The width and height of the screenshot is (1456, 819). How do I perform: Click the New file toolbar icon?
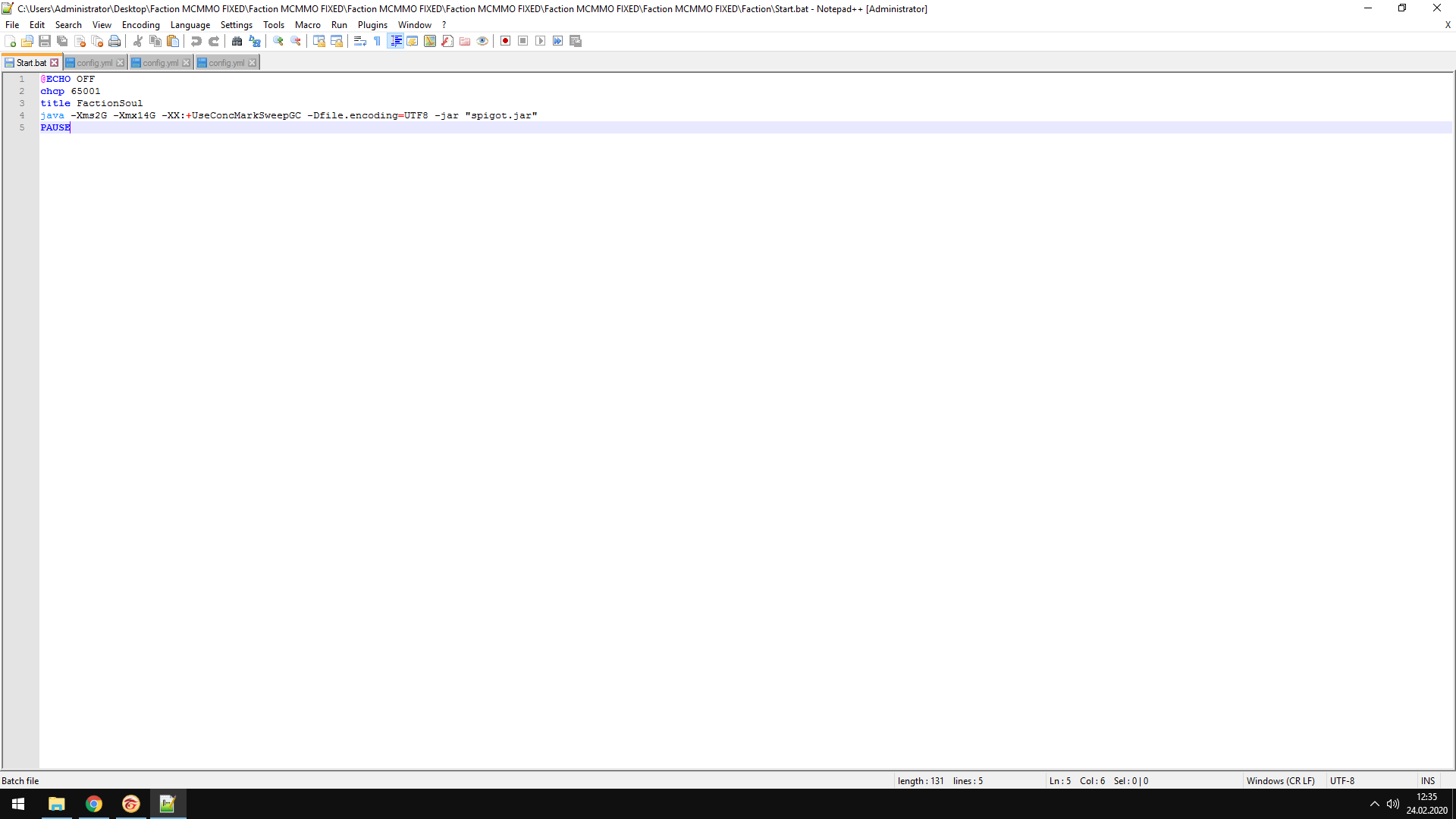click(x=11, y=41)
